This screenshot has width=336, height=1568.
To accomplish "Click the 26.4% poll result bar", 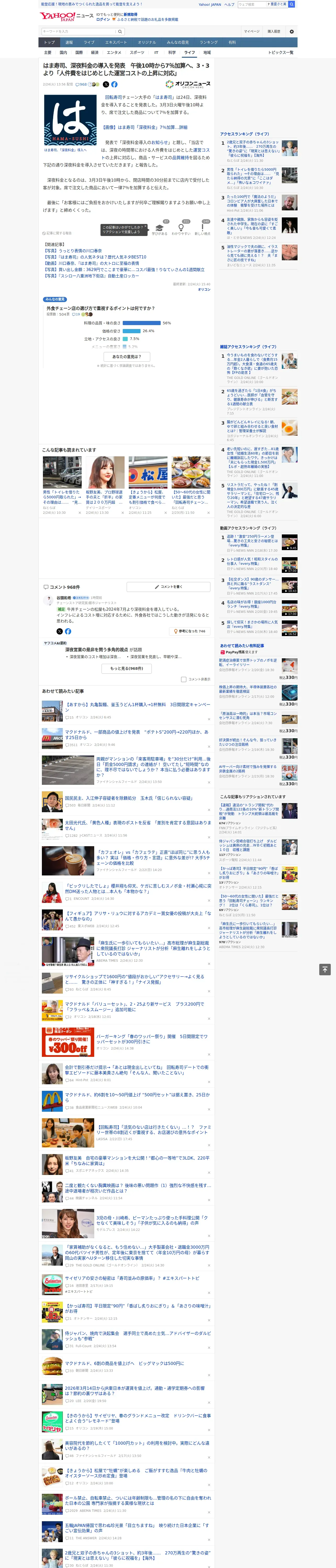I will (132, 331).
